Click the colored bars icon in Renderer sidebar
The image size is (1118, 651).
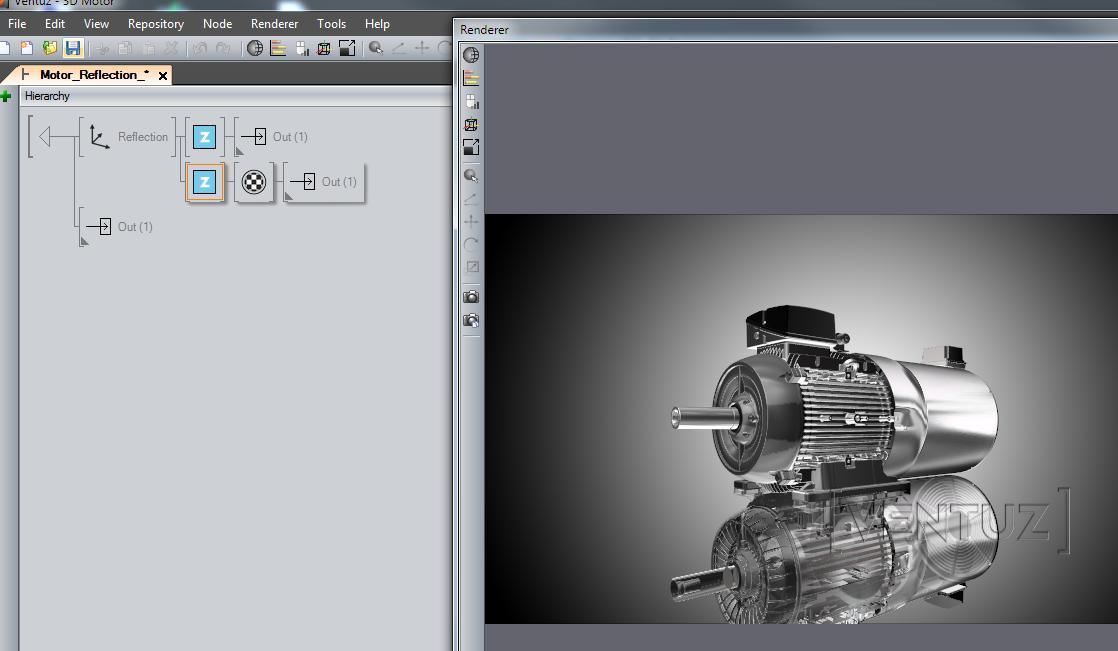pyautogui.click(x=471, y=78)
